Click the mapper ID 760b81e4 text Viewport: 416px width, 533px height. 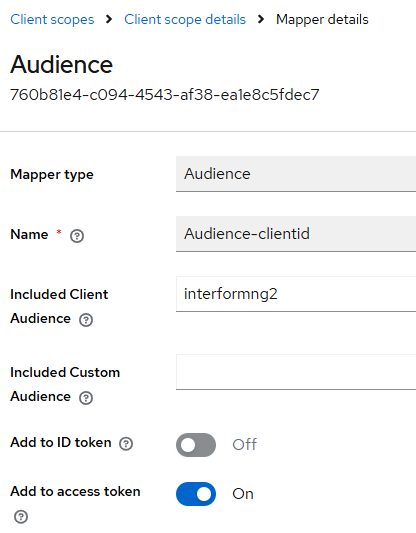point(165,95)
